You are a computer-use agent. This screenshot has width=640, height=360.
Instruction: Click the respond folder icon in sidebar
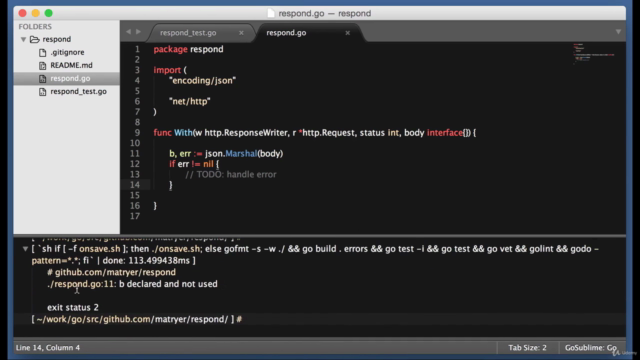(x=35, y=40)
